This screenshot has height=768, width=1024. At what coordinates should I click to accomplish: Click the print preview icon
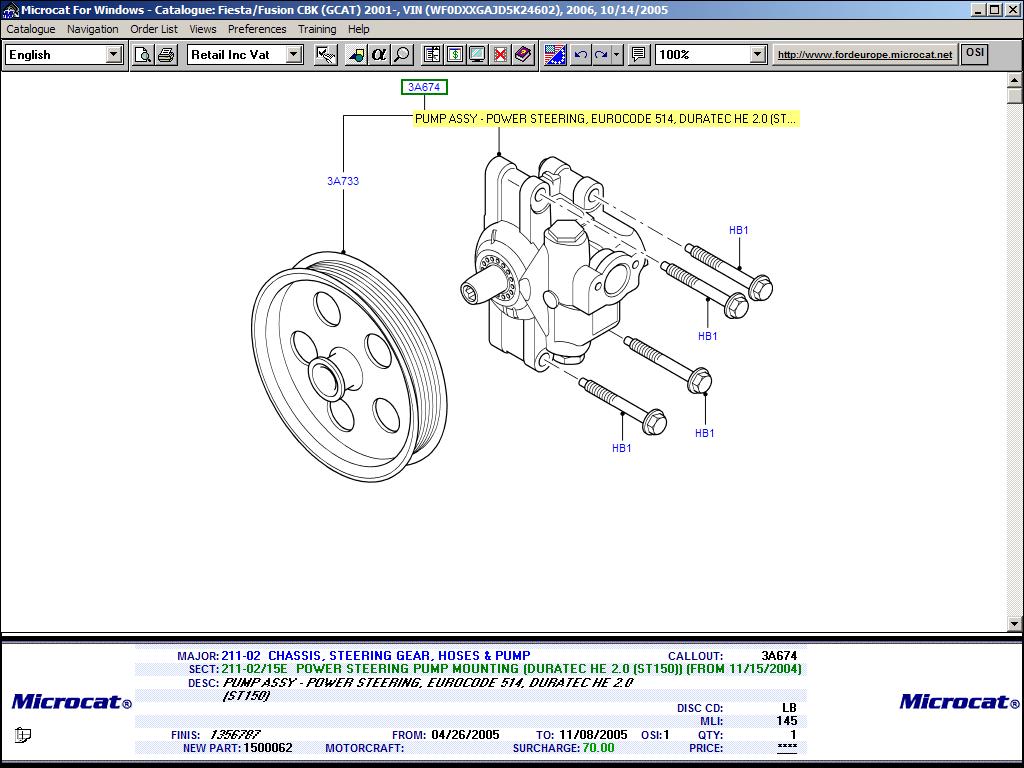click(x=143, y=55)
